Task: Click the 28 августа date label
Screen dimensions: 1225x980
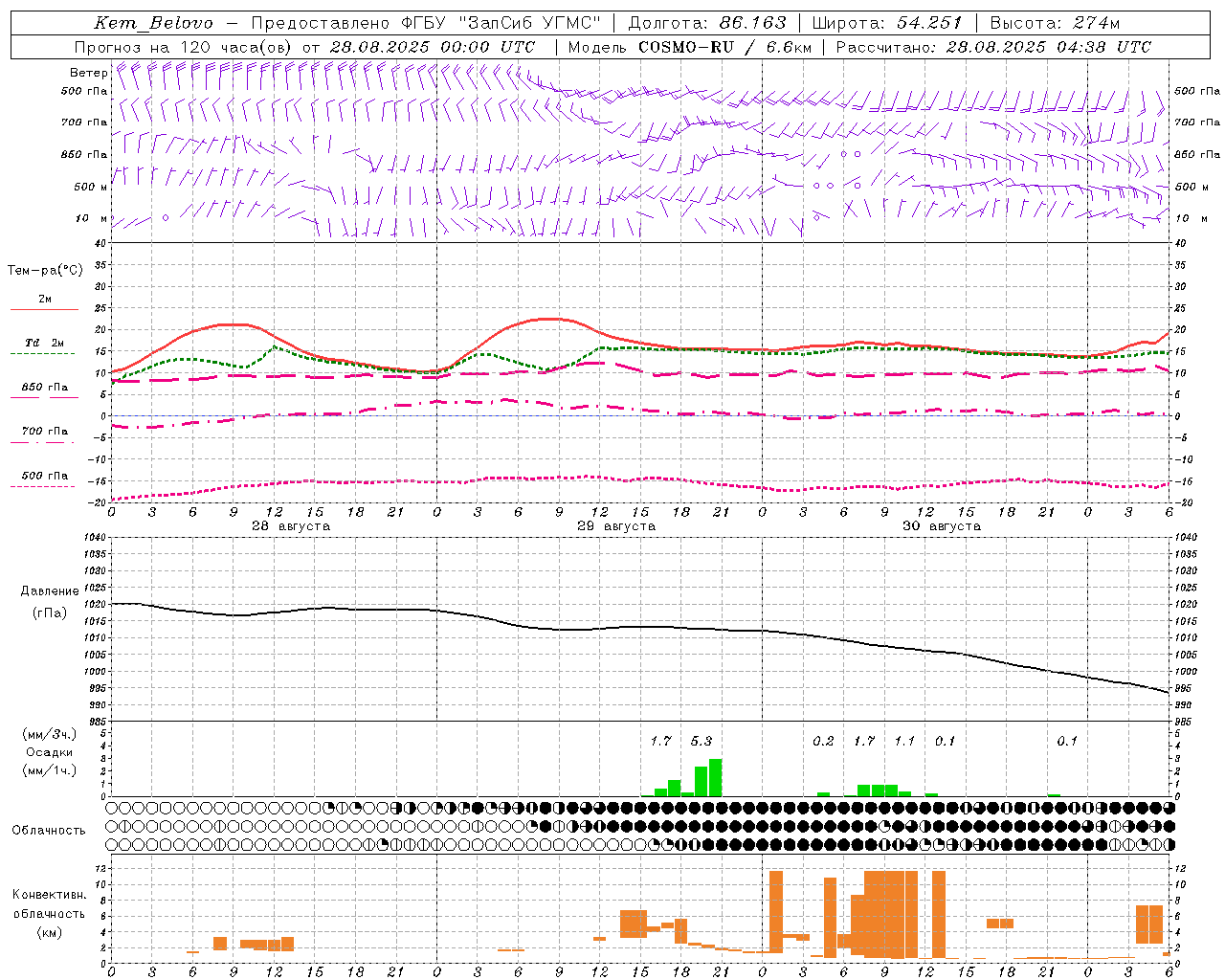Action: (291, 526)
